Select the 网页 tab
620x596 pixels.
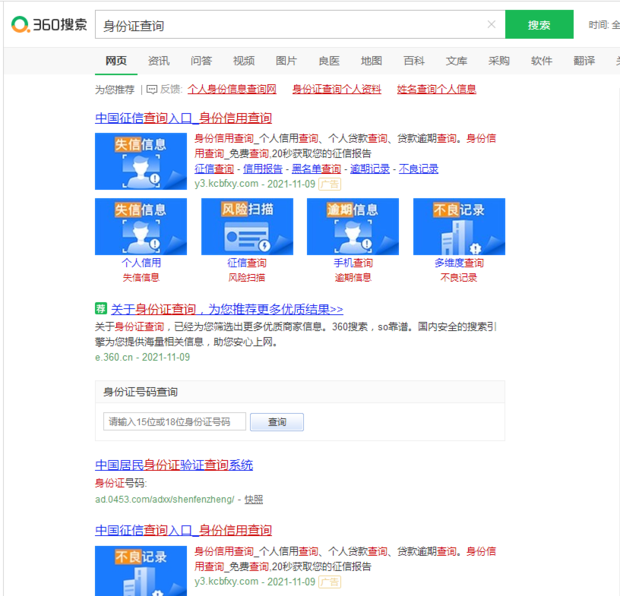116,61
